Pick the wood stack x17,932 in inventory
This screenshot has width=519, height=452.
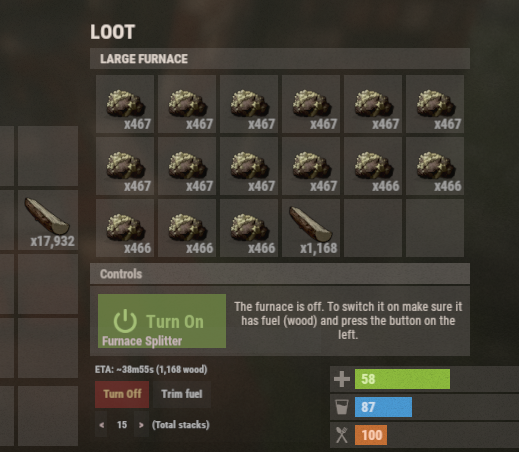pos(48,220)
